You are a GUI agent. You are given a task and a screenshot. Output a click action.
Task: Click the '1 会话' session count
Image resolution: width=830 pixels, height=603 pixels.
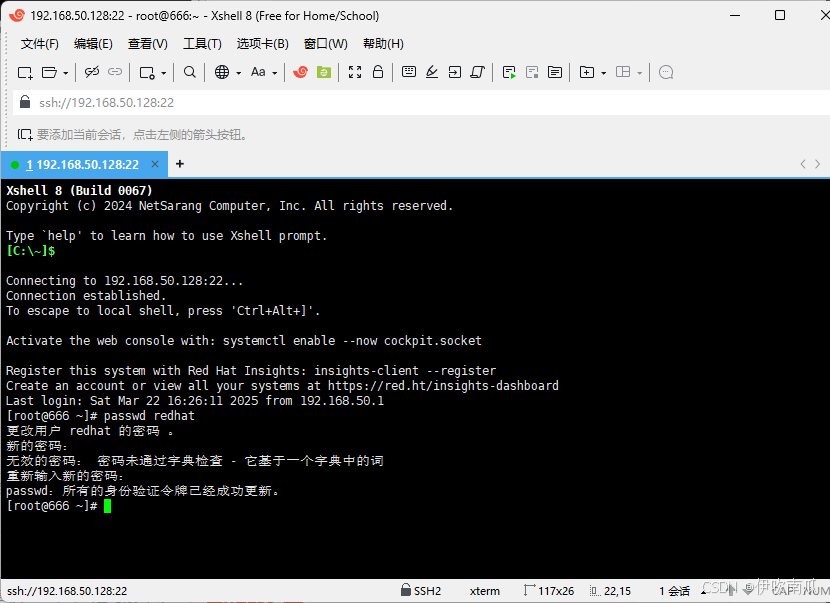(x=674, y=591)
